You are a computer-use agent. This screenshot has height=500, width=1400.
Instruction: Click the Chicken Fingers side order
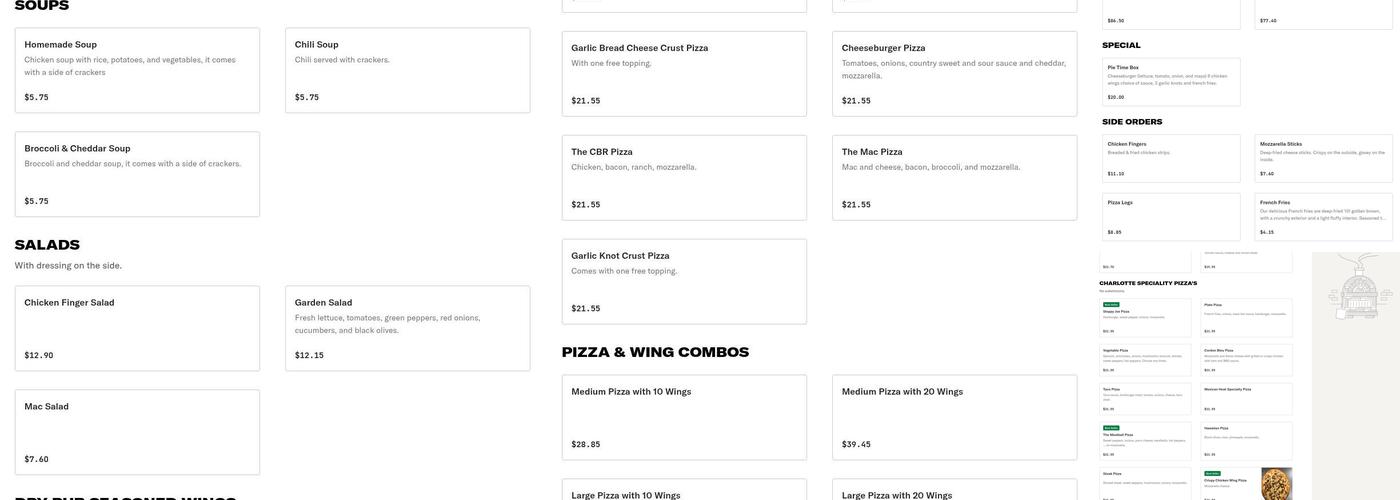[1171, 158]
